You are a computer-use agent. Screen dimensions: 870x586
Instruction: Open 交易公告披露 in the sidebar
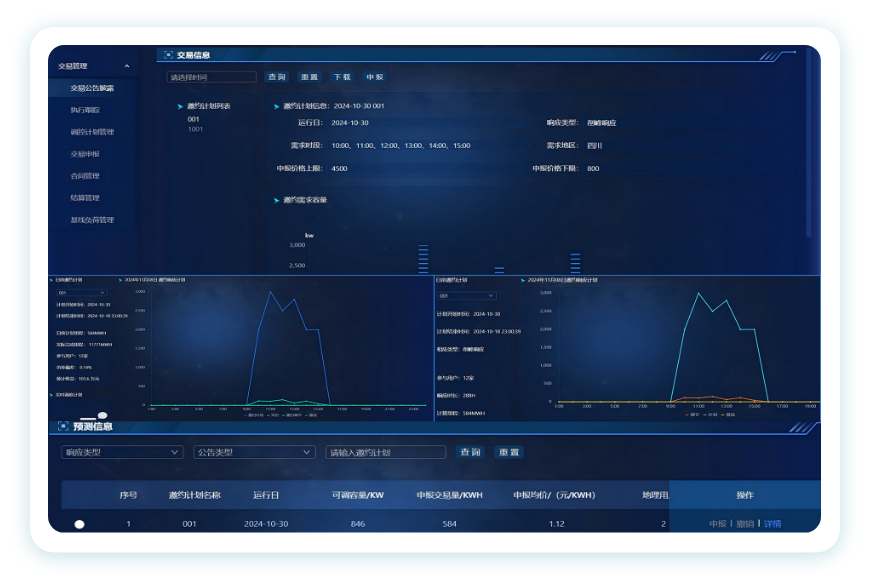tap(92, 88)
